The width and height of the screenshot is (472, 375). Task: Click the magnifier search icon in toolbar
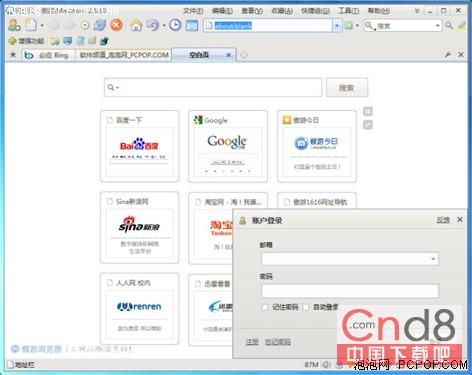point(449,25)
